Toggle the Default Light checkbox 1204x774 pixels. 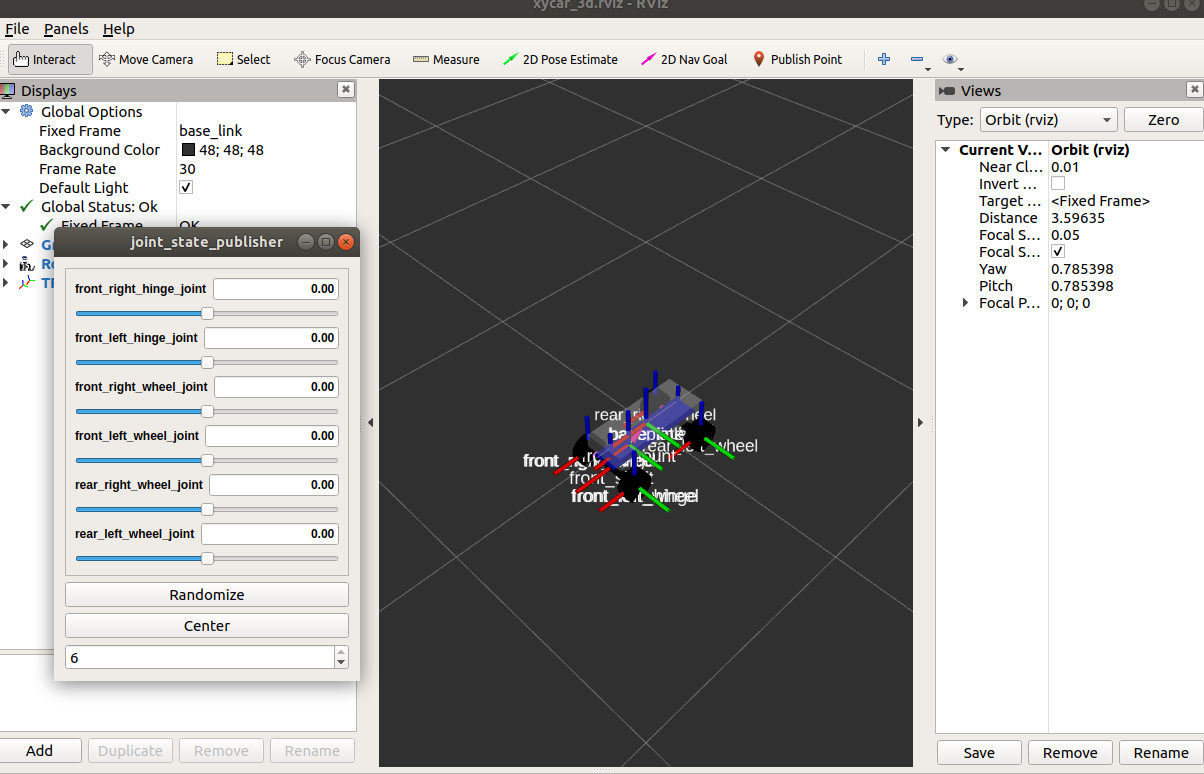pyautogui.click(x=186, y=187)
